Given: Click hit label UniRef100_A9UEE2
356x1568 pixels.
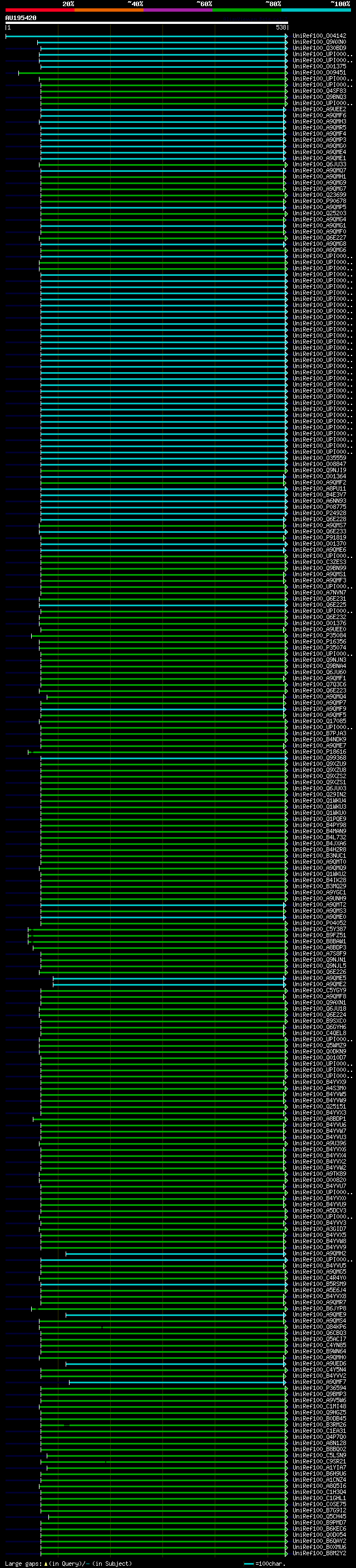Looking at the screenshot, I should click(x=319, y=109).
